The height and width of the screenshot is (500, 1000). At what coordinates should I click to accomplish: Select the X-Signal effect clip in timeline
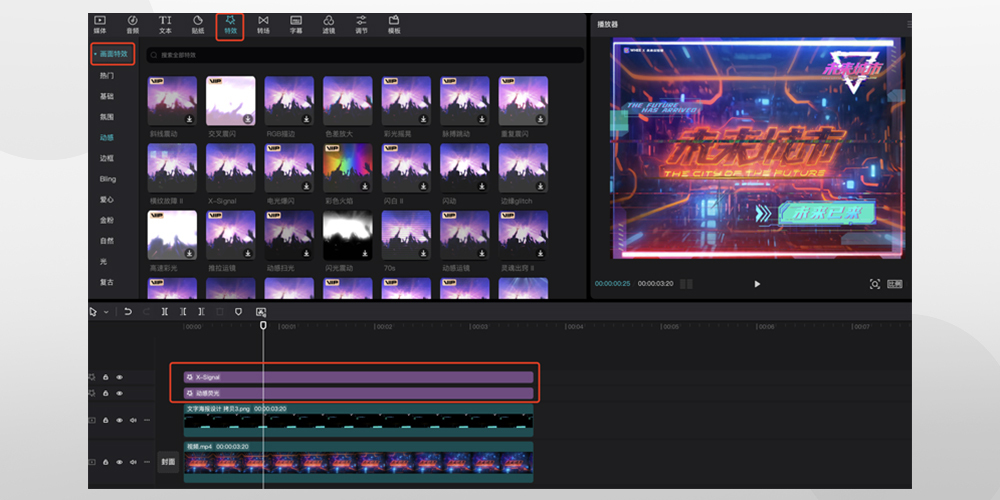coord(358,378)
